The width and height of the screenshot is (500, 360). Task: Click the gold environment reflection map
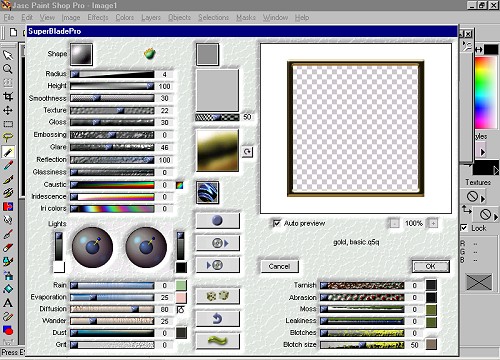(x=217, y=150)
